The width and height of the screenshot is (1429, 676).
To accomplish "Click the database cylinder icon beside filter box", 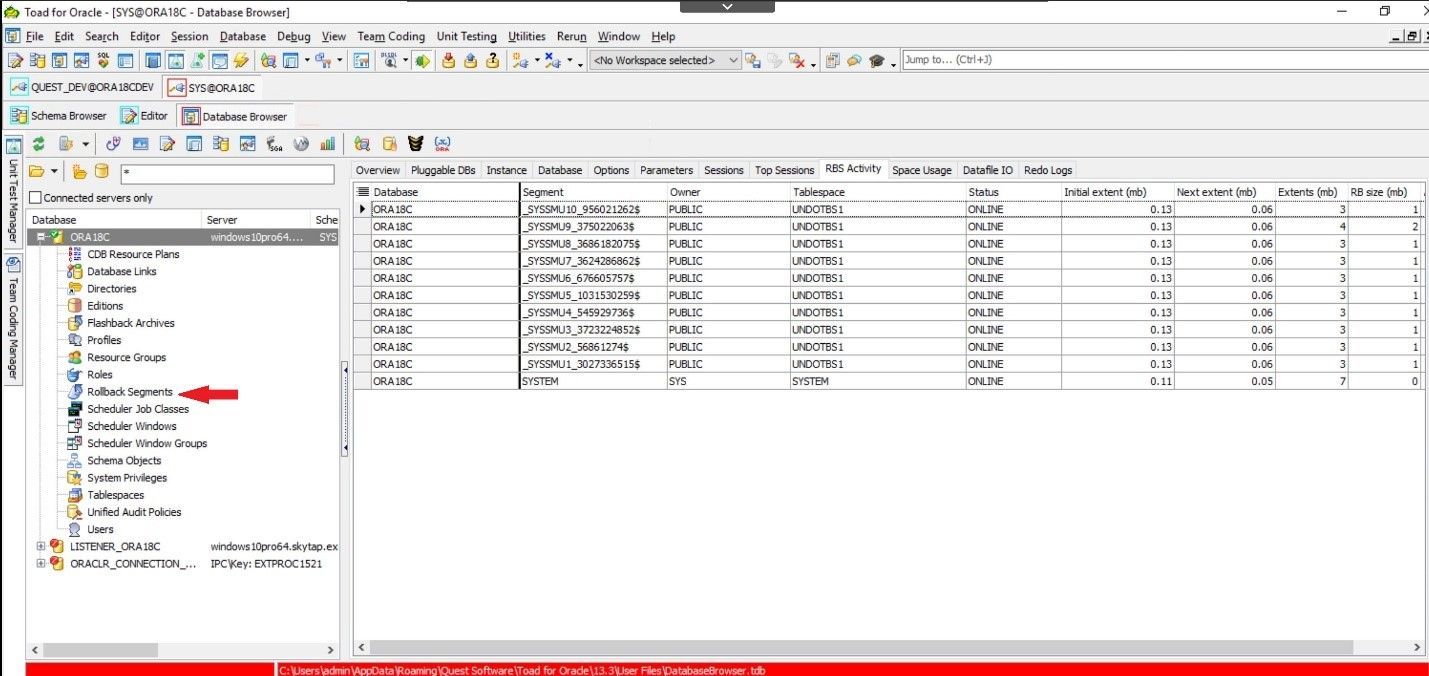I will click(101, 172).
